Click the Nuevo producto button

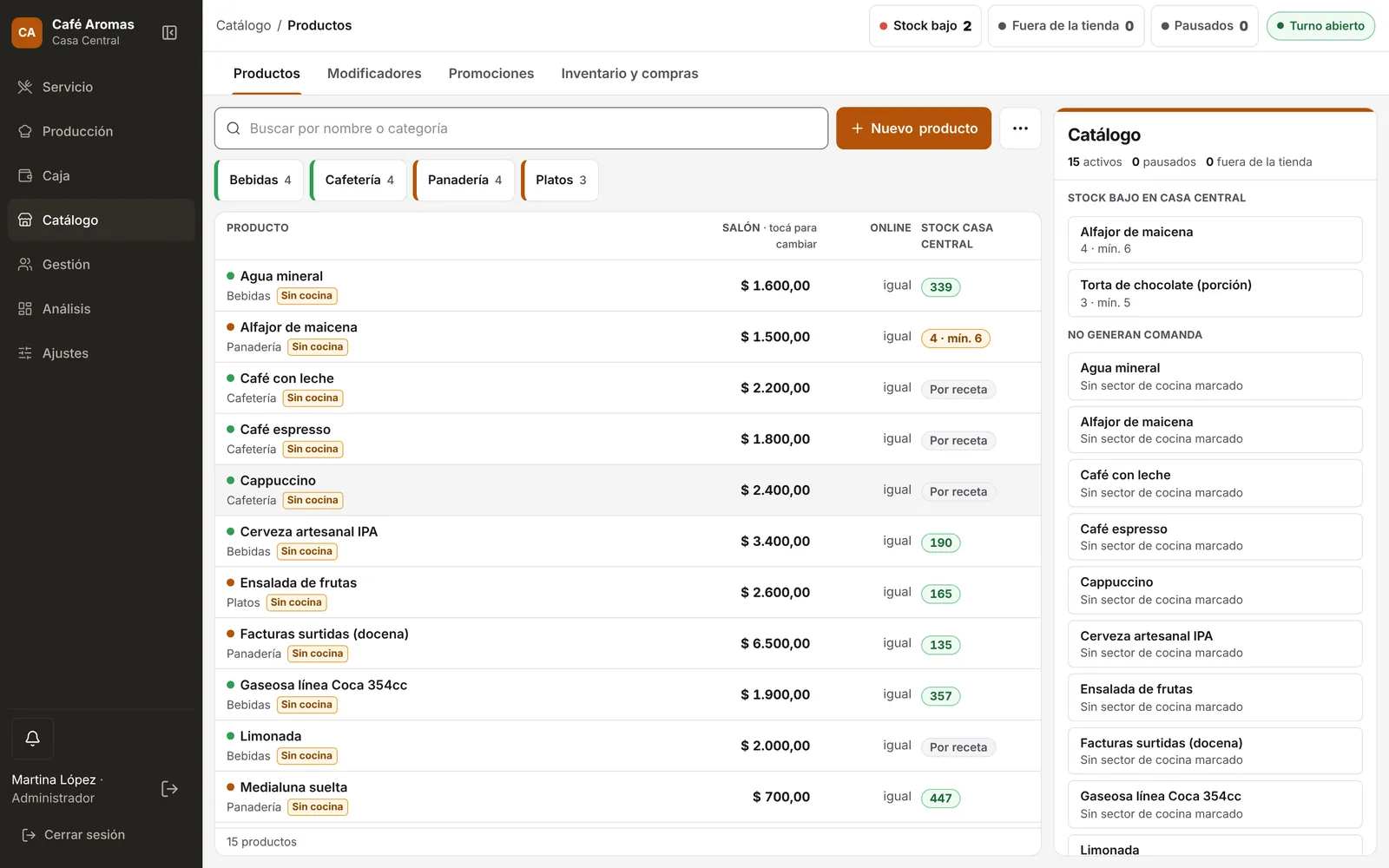[x=913, y=128]
